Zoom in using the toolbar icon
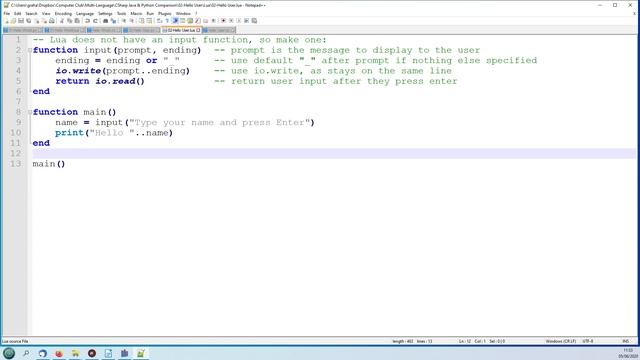Screen dimensions: 640x360 click(x=123, y=20)
